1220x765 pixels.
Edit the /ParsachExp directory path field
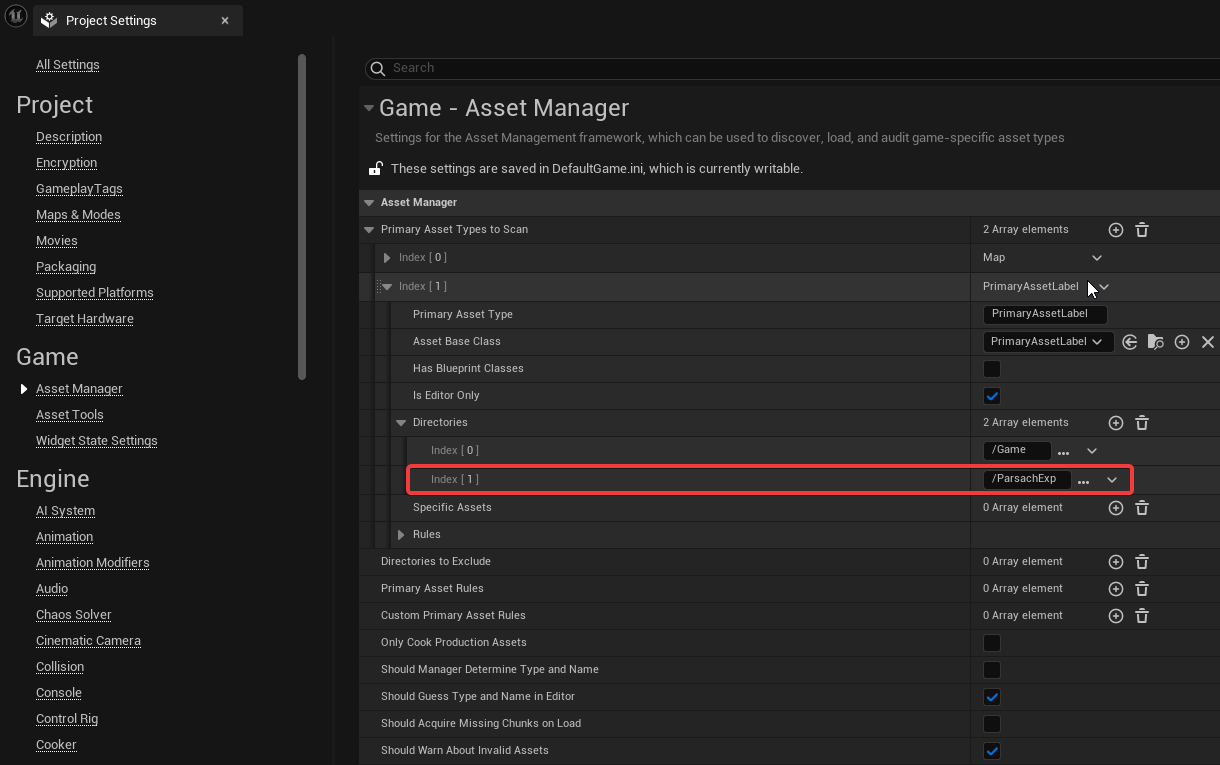tap(1027, 479)
